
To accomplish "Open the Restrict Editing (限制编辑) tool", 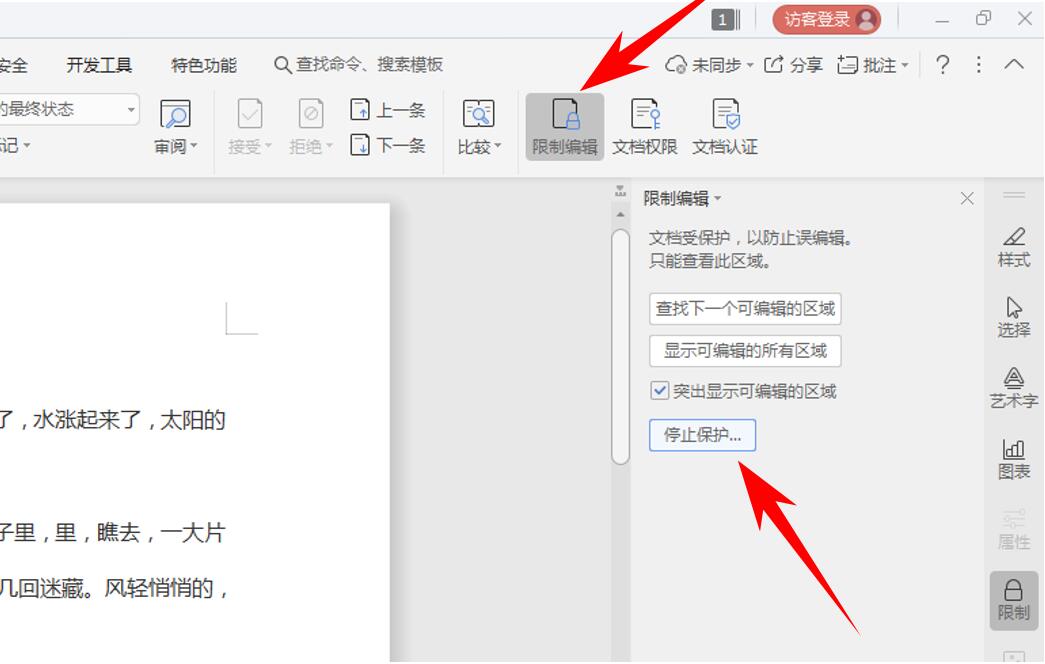I will (564, 127).
